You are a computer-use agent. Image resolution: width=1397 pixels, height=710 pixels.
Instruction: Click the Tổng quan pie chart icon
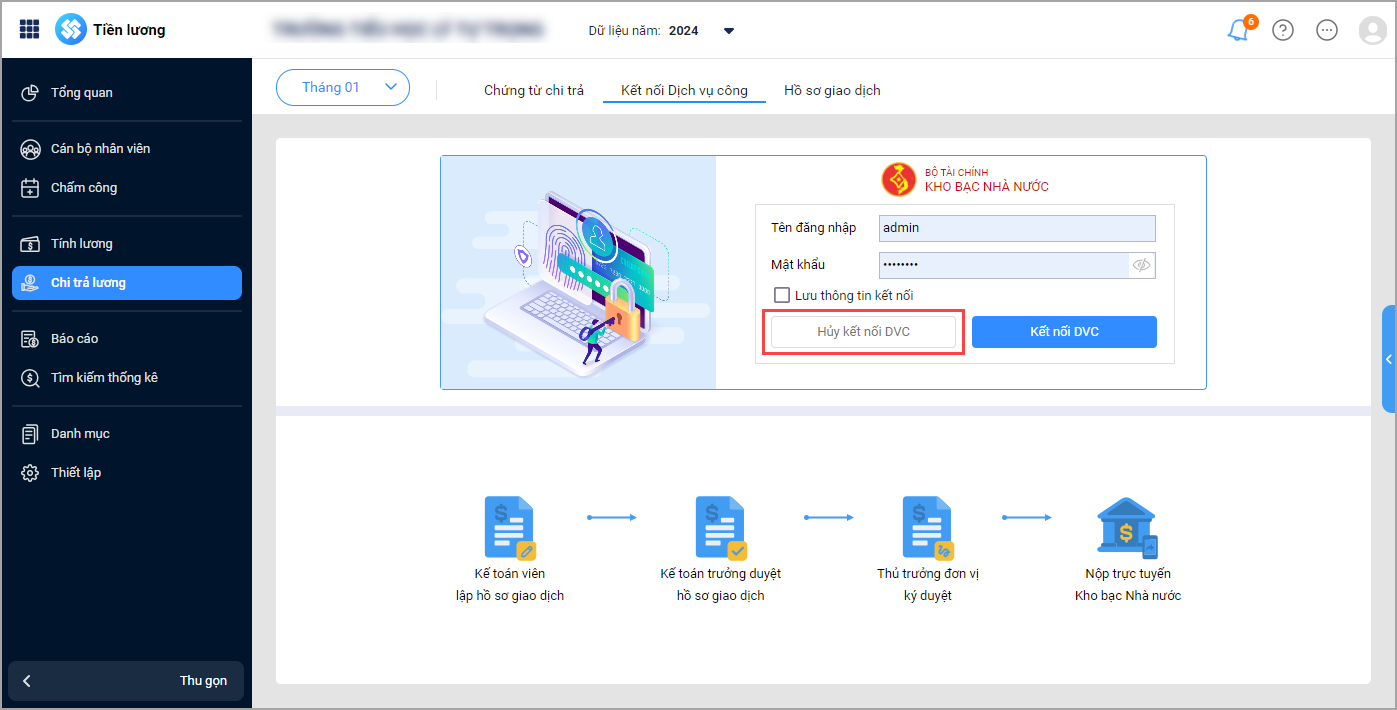tap(31, 93)
